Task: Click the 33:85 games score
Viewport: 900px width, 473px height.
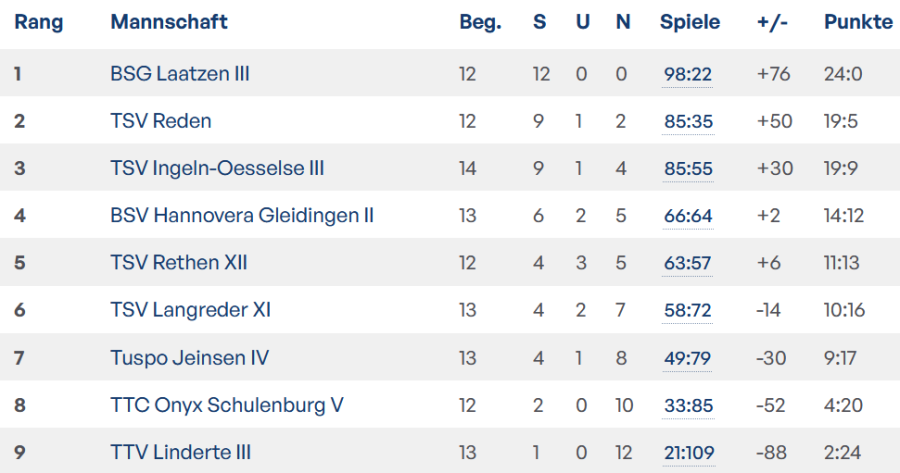Action: (x=688, y=406)
